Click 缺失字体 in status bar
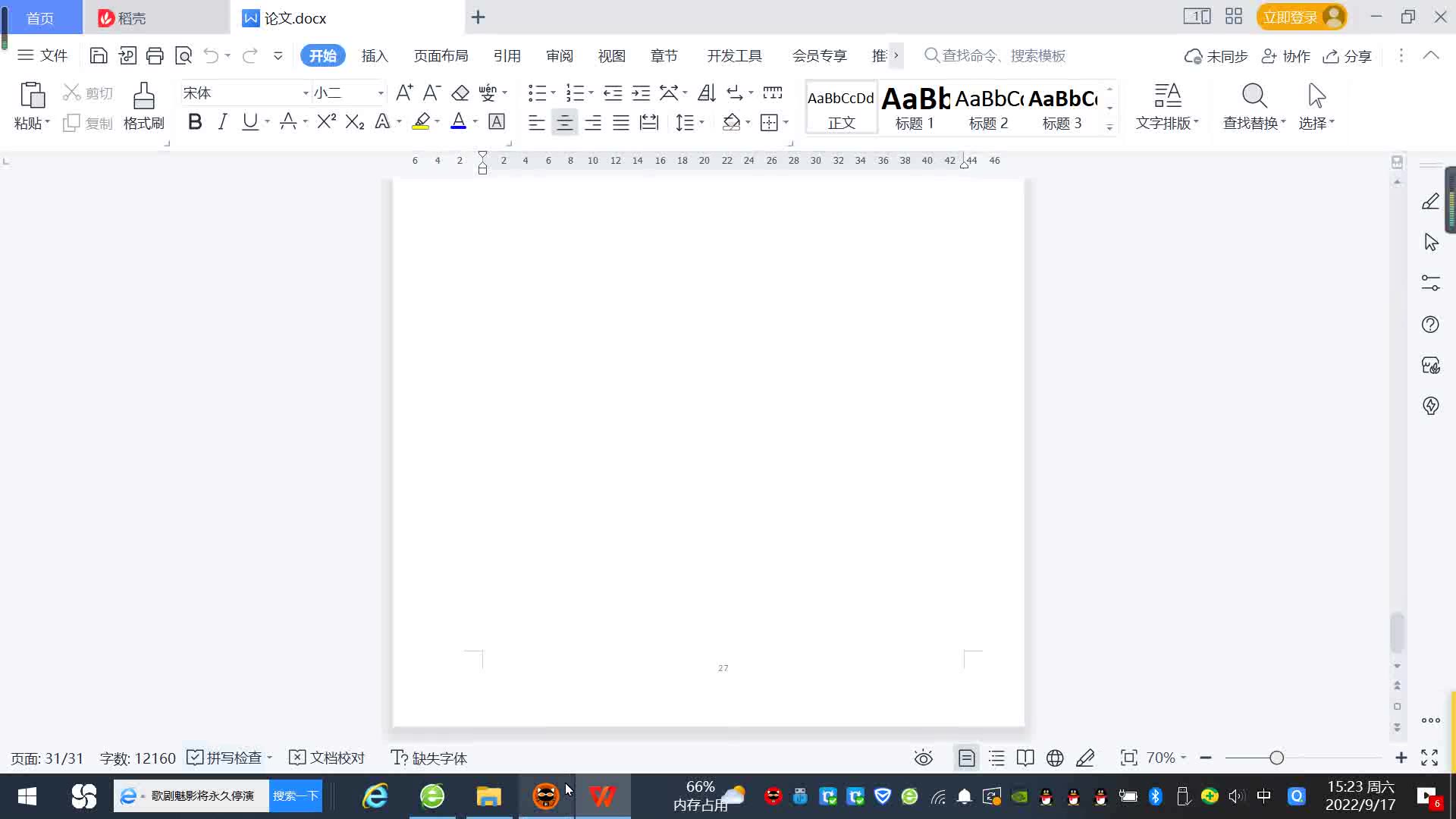 tap(428, 758)
